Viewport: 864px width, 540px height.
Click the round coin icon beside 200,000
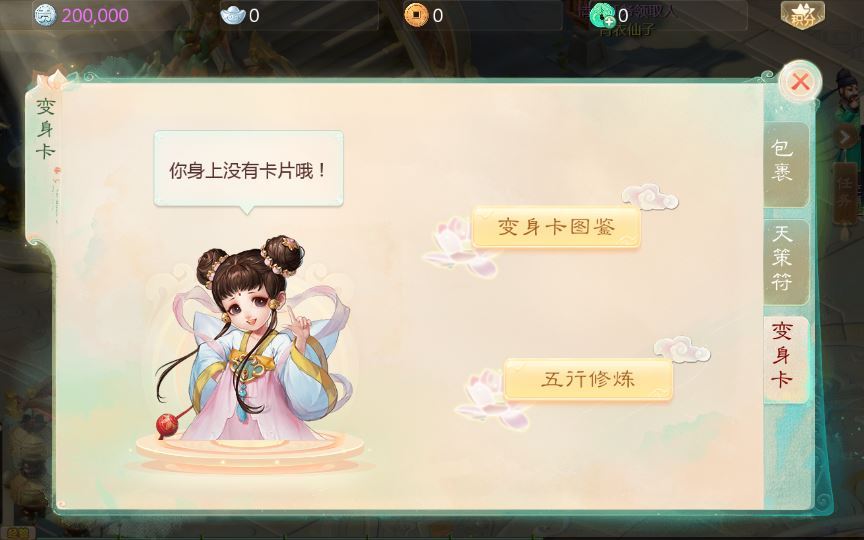(45, 15)
